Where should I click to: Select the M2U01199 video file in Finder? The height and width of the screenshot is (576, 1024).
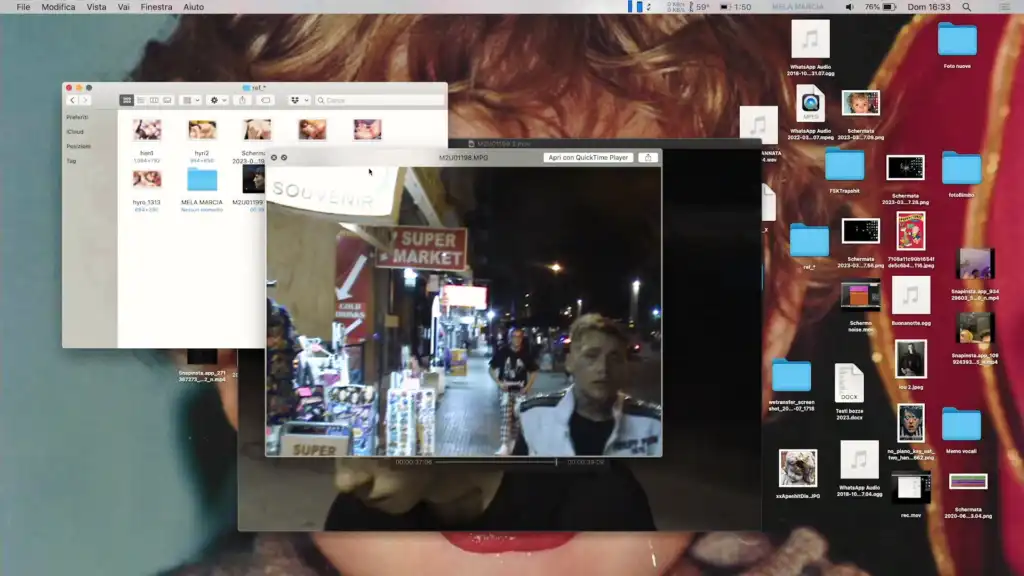[x=253, y=179]
